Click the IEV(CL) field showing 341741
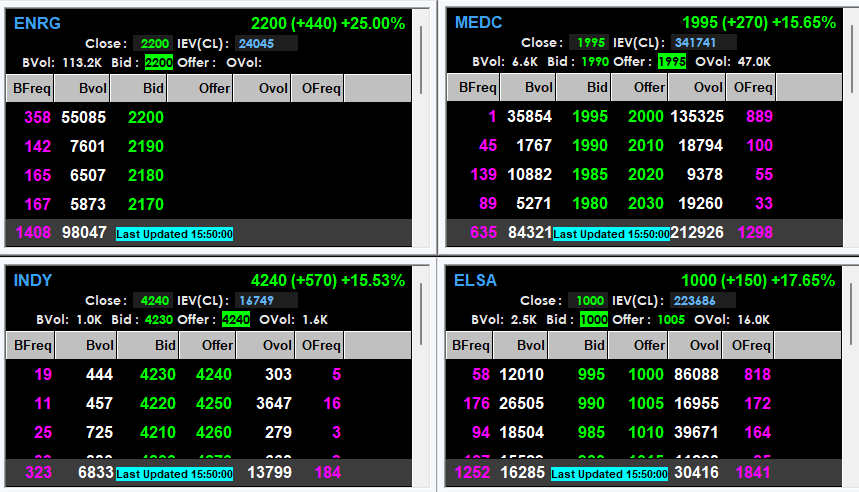The height and width of the screenshot is (492, 859). pos(704,43)
